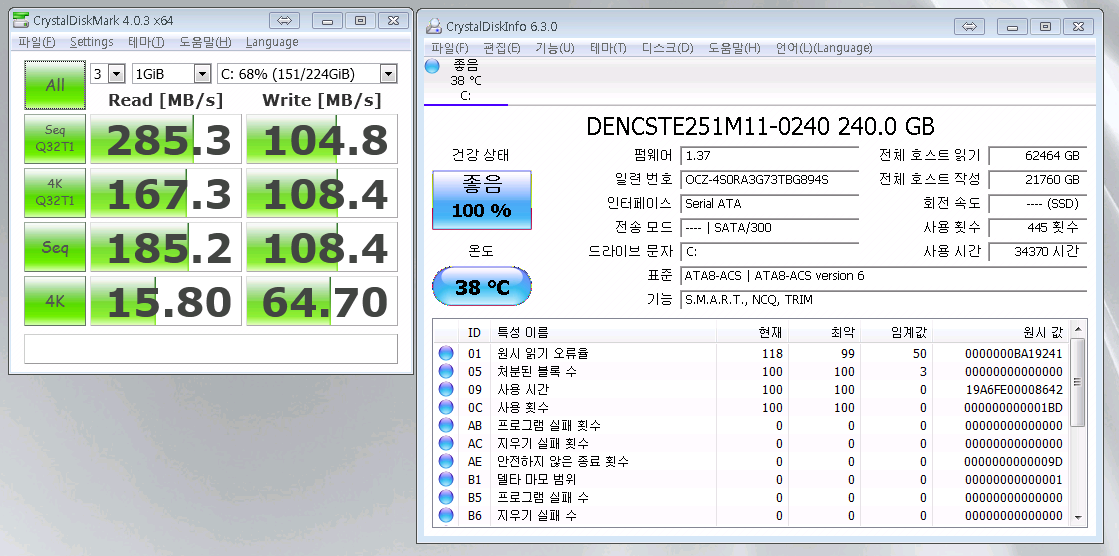Image resolution: width=1119 pixels, height=556 pixels.
Task: Open 디스크(D) menu in CrystalDiskInfo
Action: (667, 48)
